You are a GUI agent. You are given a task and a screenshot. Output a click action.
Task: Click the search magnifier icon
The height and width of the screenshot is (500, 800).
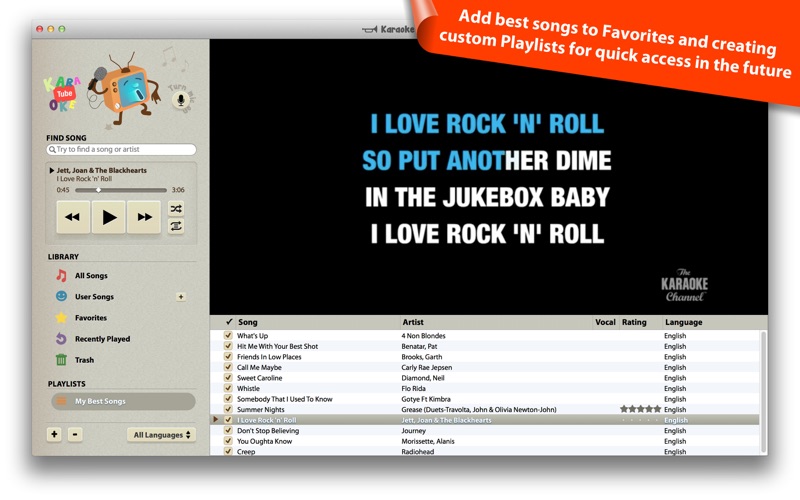click(52, 149)
